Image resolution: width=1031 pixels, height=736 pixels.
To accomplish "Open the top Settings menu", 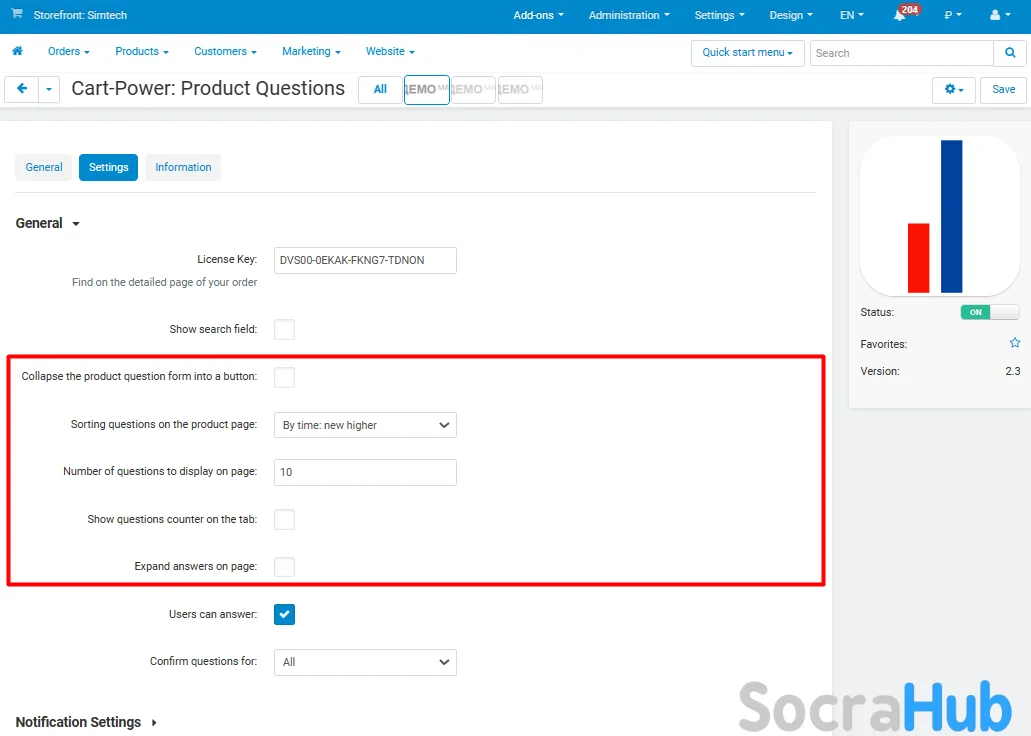I will [719, 15].
